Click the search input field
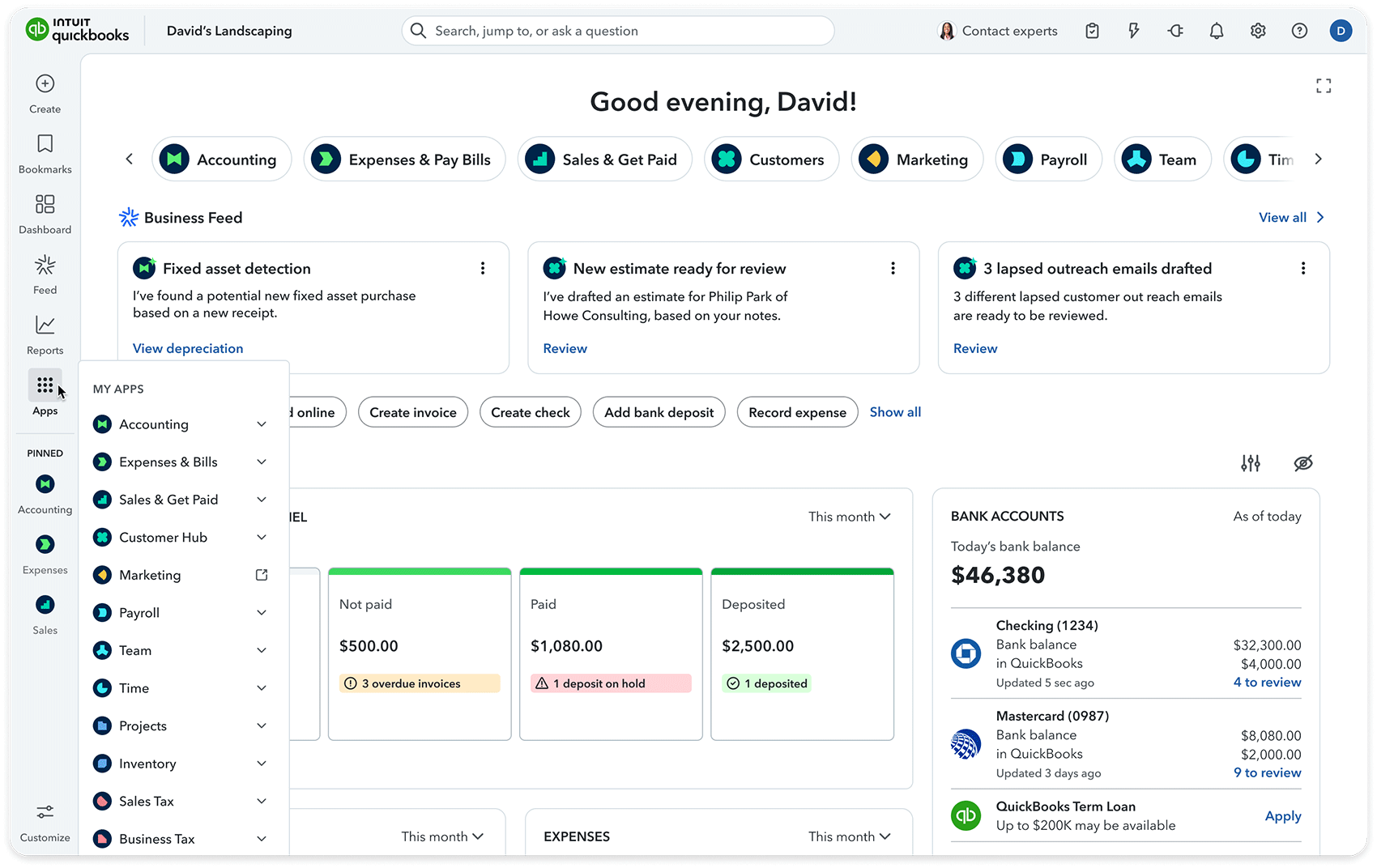 coord(618,31)
